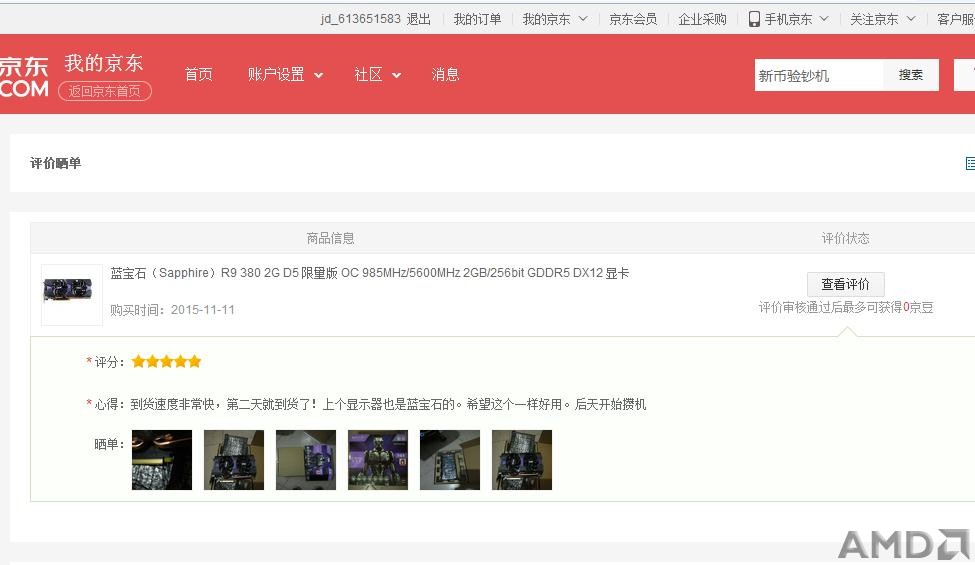The height and width of the screenshot is (565, 975).
Task: Click the 评价状态 column header
Action: pyautogui.click(x=846, y=238)
